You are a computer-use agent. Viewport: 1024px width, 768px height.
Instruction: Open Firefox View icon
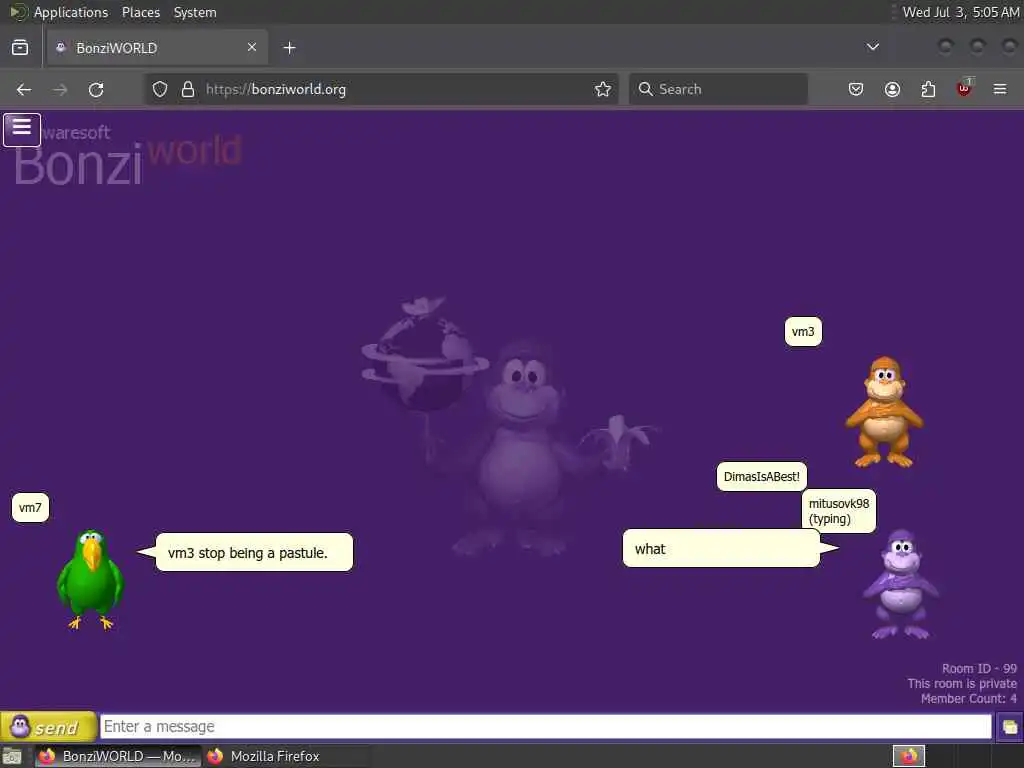click(20, 48)
